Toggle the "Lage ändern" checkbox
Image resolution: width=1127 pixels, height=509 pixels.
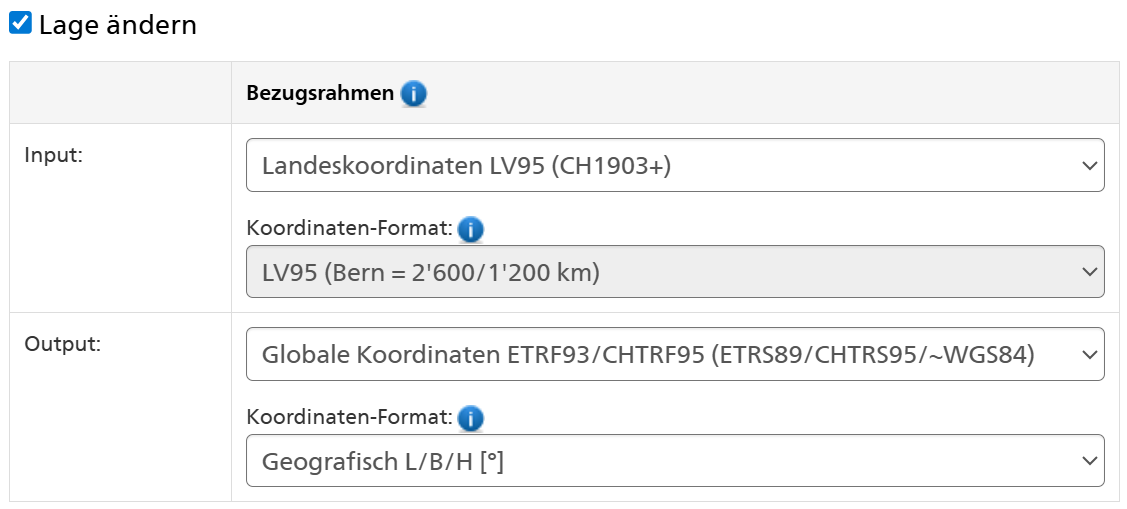[x=21, y=23]
